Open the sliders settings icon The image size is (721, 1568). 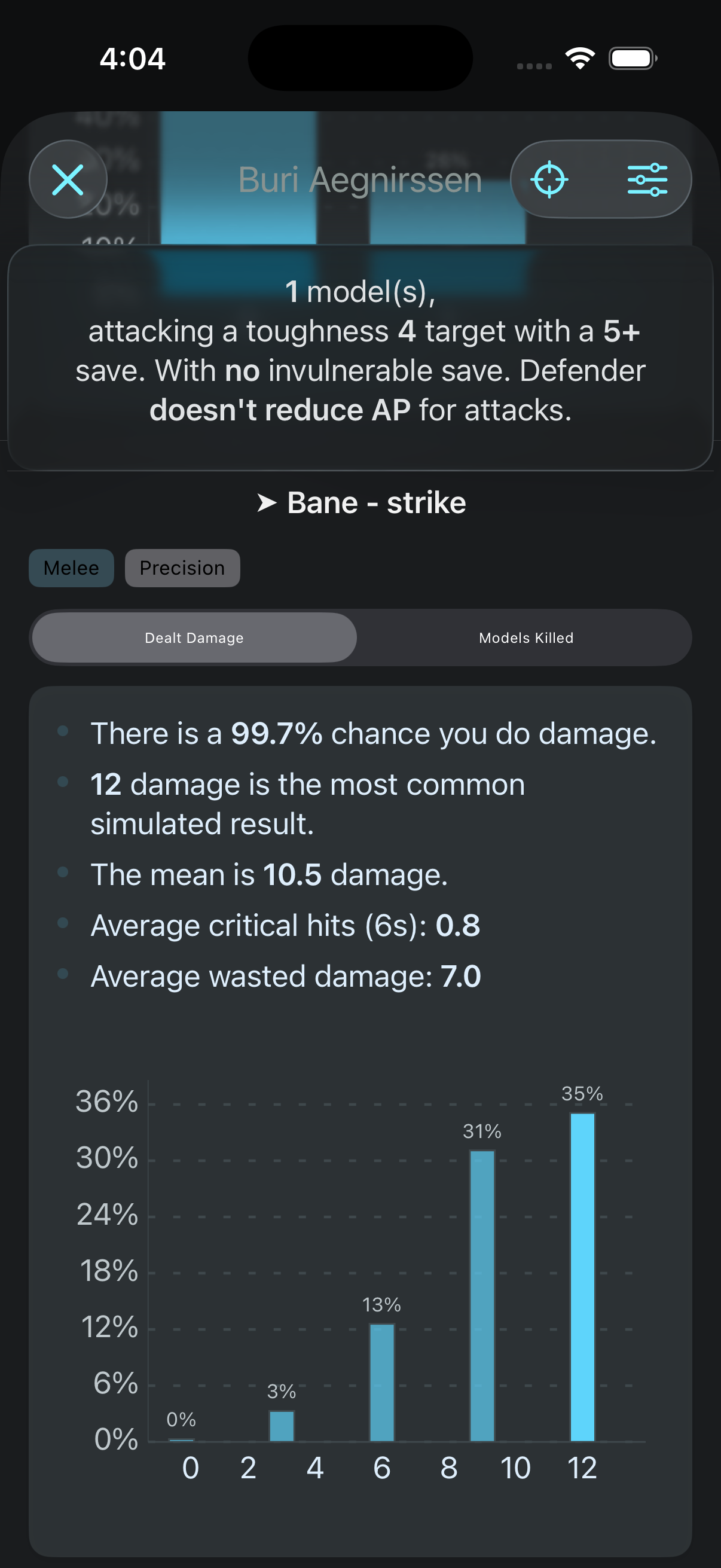647,179
